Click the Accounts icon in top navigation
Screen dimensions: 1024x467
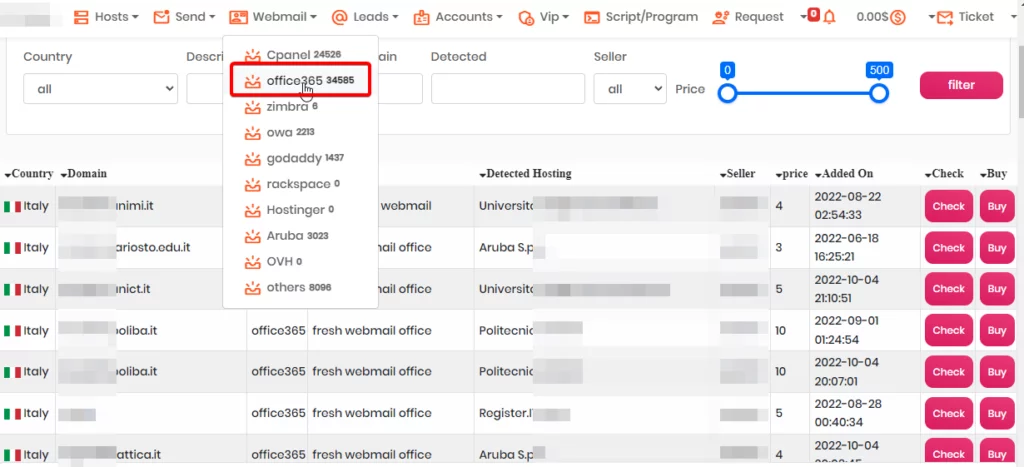click(x=422, y=17)
